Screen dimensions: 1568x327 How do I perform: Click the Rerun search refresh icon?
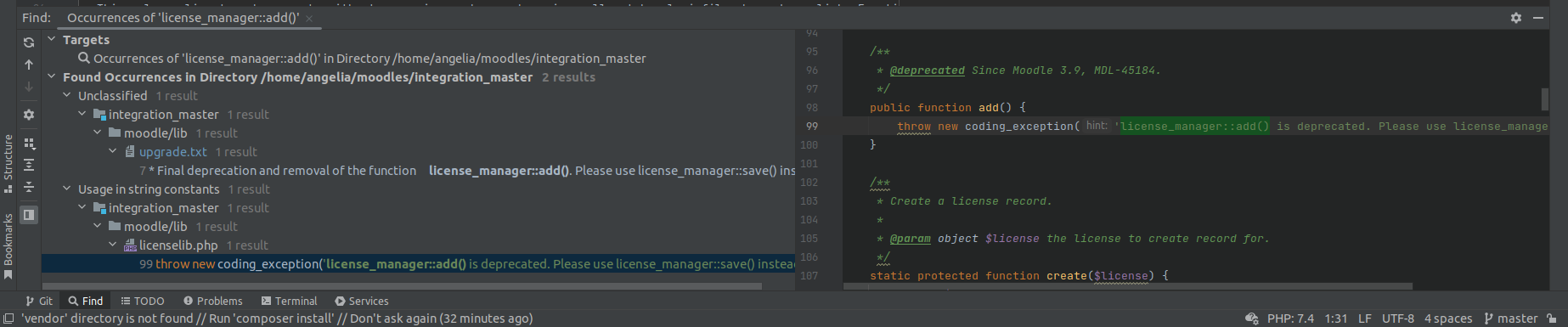pyautogui.click(x=29, y=42)
